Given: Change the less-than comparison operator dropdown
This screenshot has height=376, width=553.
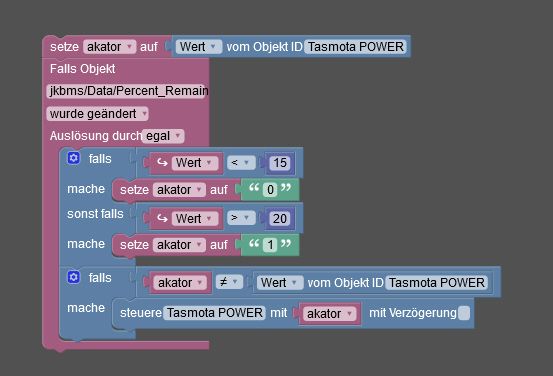Looking at the screenshot, I should coord(241,163).
